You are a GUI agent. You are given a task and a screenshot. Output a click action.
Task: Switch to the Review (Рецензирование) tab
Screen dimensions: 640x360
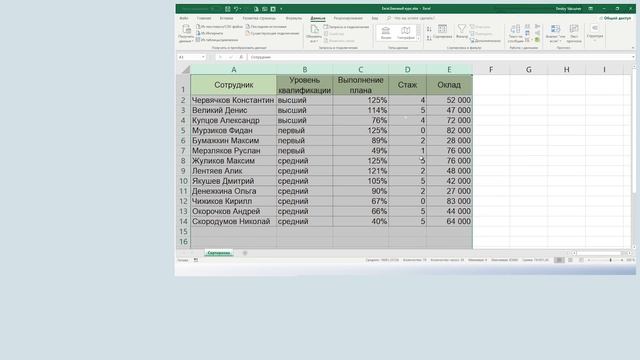(348, 18)
